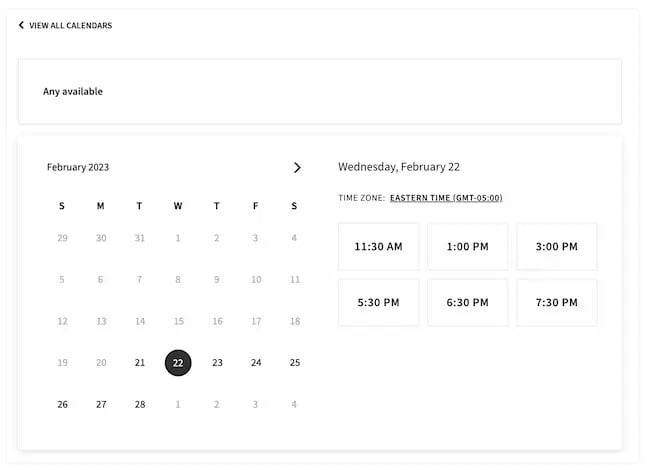Screen dimensions: 650x472
Task: Click the highlighted date 22
Action: [x=178, y=363]
